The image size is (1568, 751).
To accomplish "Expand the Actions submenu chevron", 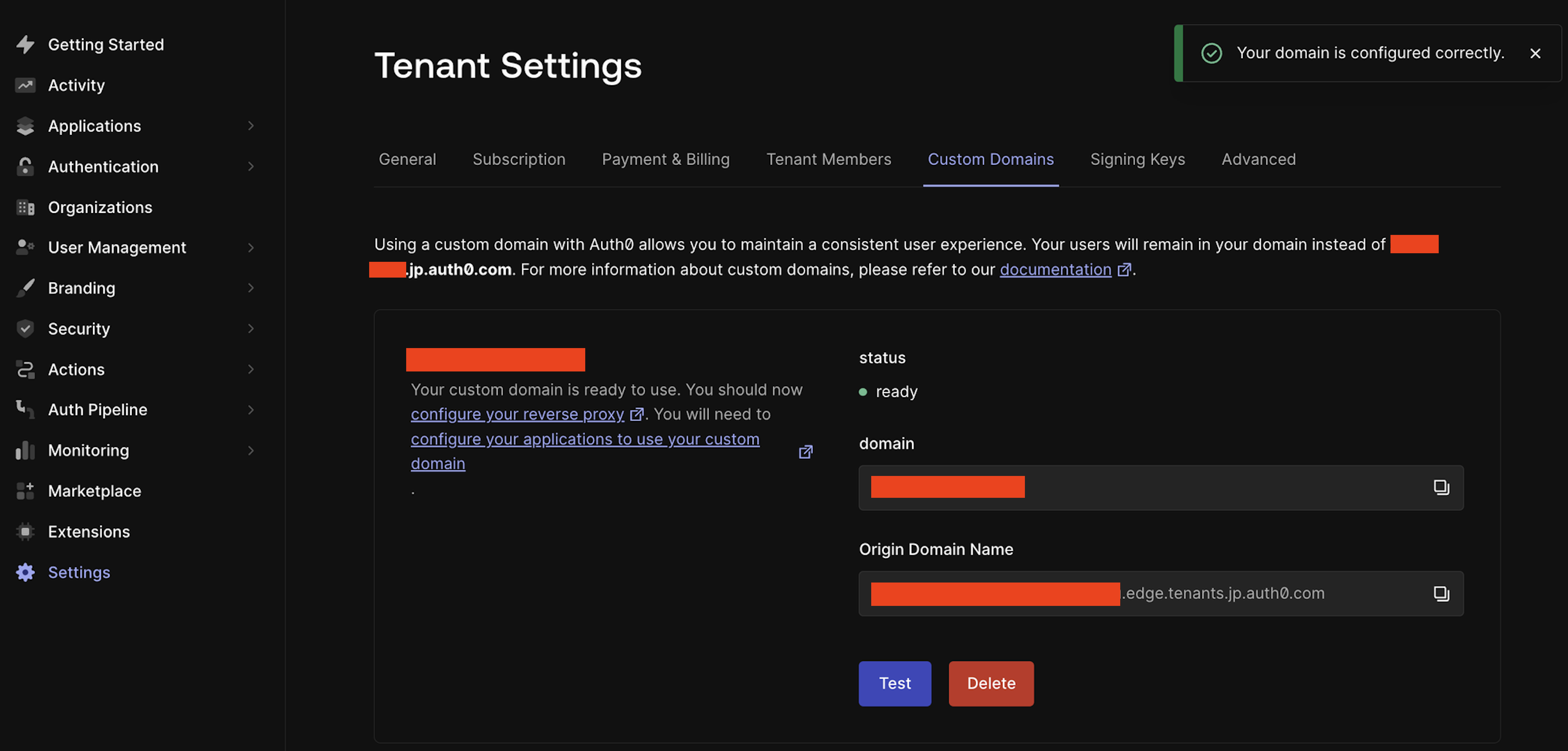I will 250,369.
